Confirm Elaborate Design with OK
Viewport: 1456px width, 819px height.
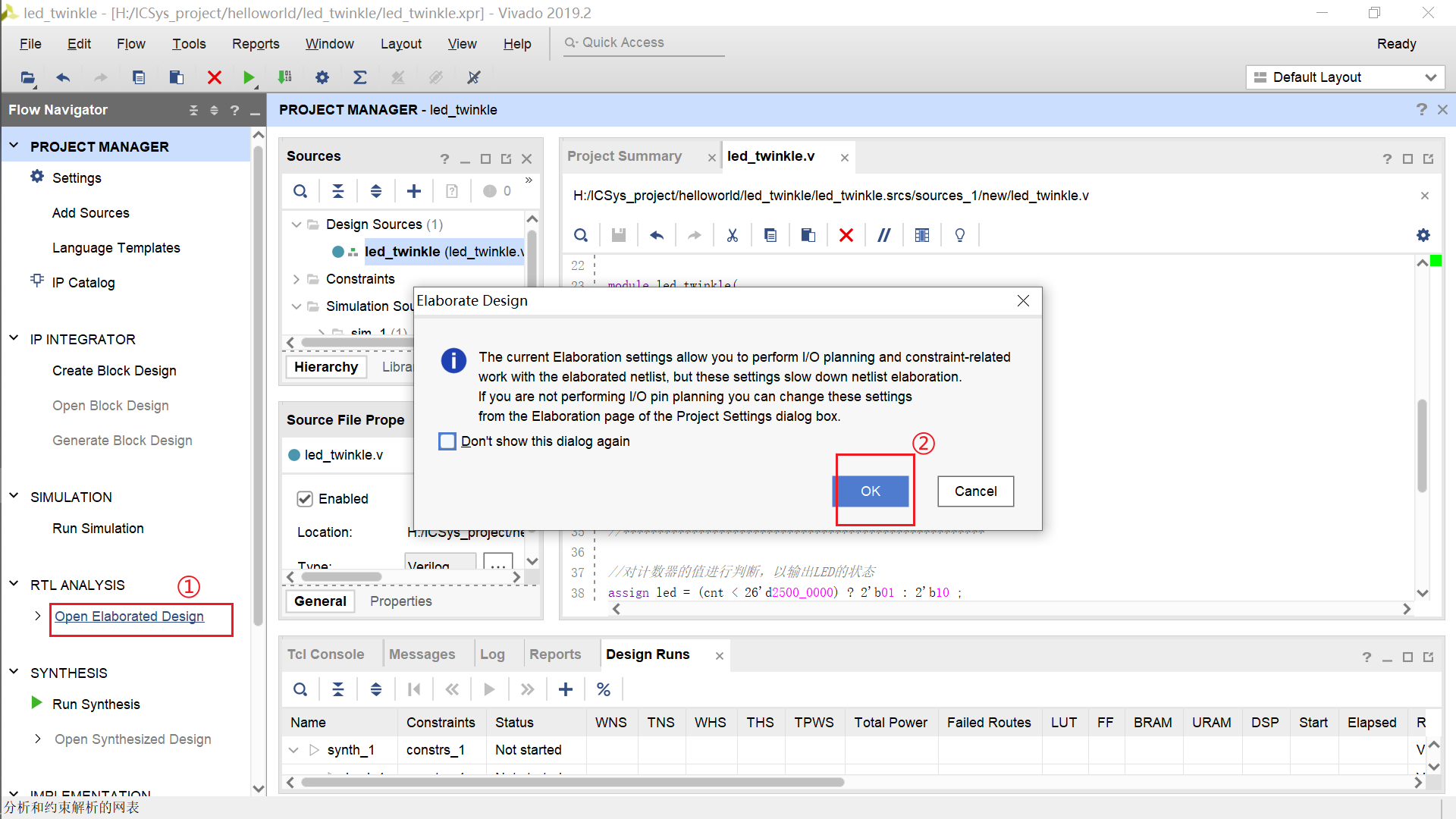[x=871, y=491]
